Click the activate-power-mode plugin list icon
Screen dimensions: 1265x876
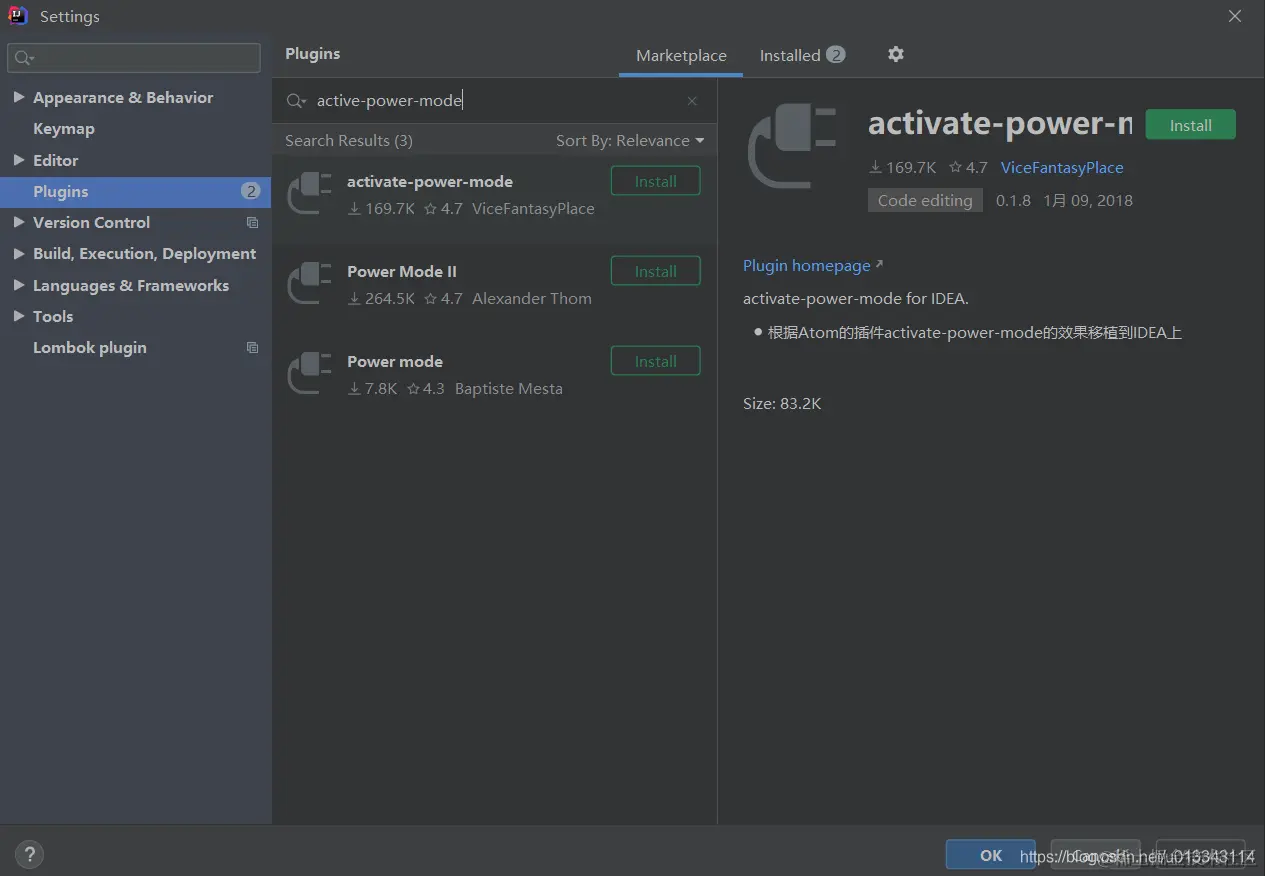[309, 193]
